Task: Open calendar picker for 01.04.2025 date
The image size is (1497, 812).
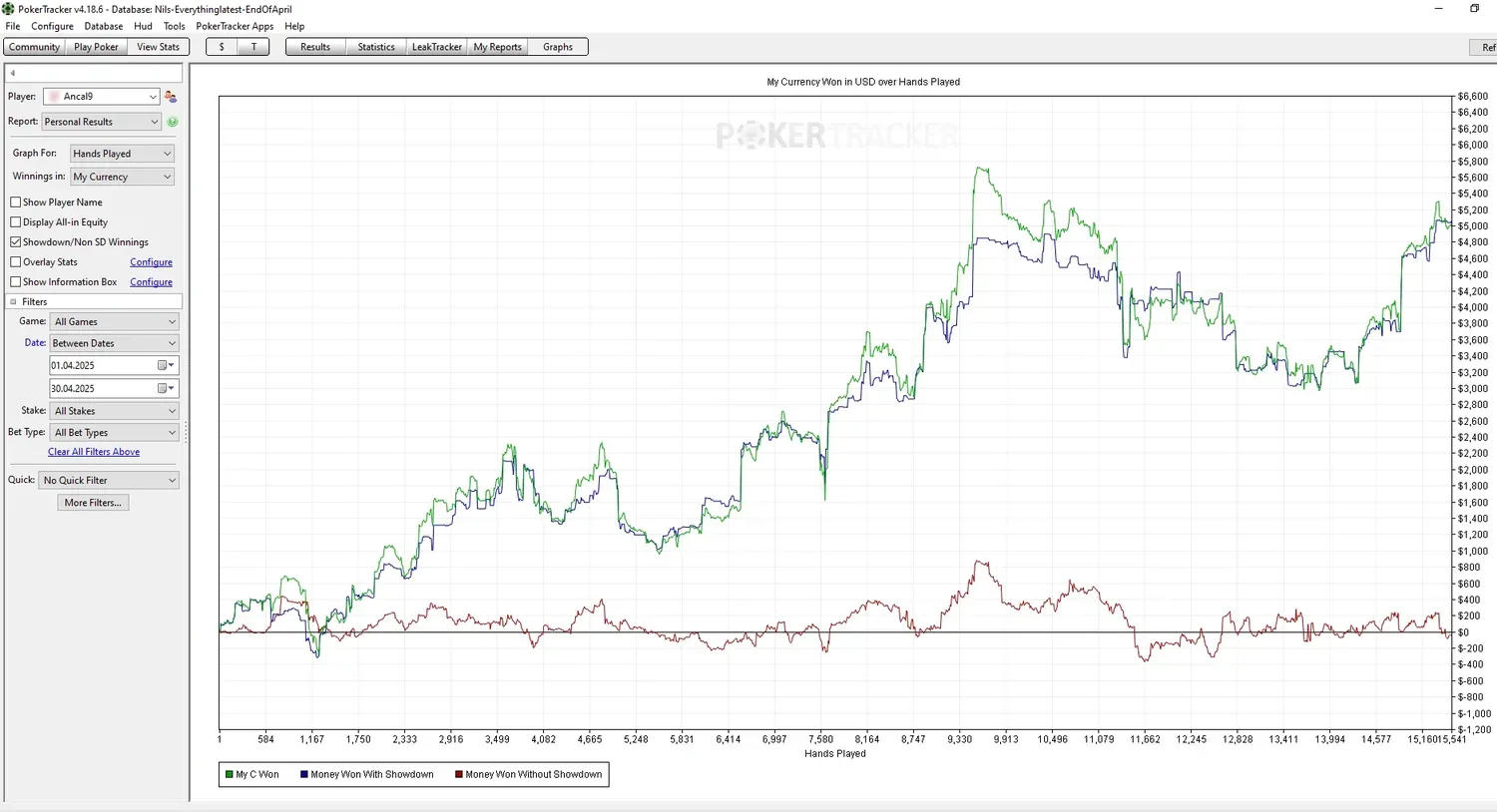Action: click(x=165, y=365)
